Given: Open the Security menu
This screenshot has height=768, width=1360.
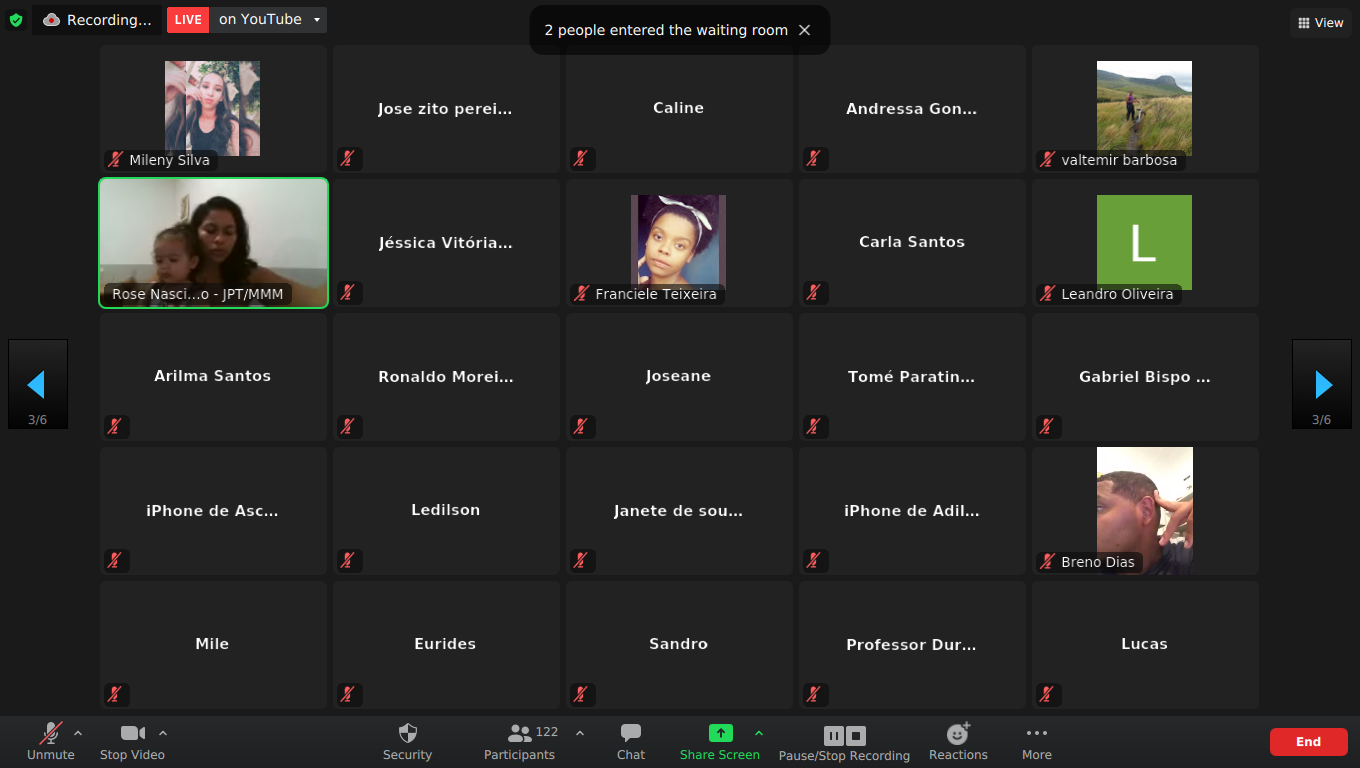Looking at the screenshot, I should tap(407, 742).
